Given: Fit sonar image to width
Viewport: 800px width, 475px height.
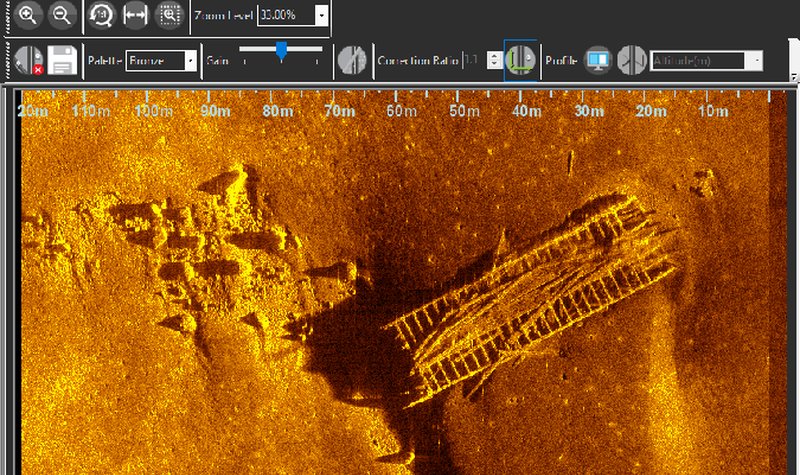Looking at the screenshot, I should (135, 15).
